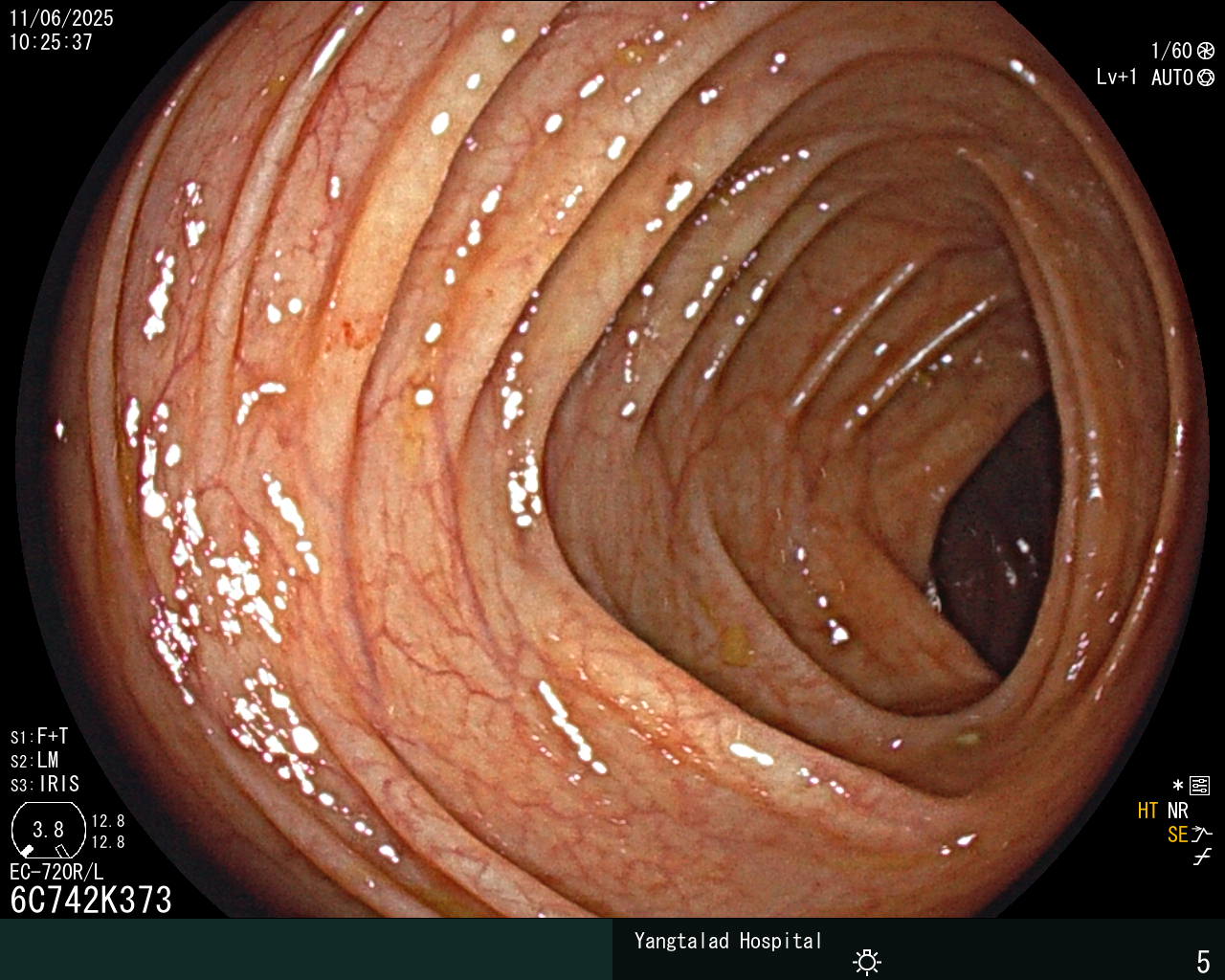The width and height of the screenshot is (1225, 980).
Task: Click the date 11/06/2025
Action: coord(61,18)
